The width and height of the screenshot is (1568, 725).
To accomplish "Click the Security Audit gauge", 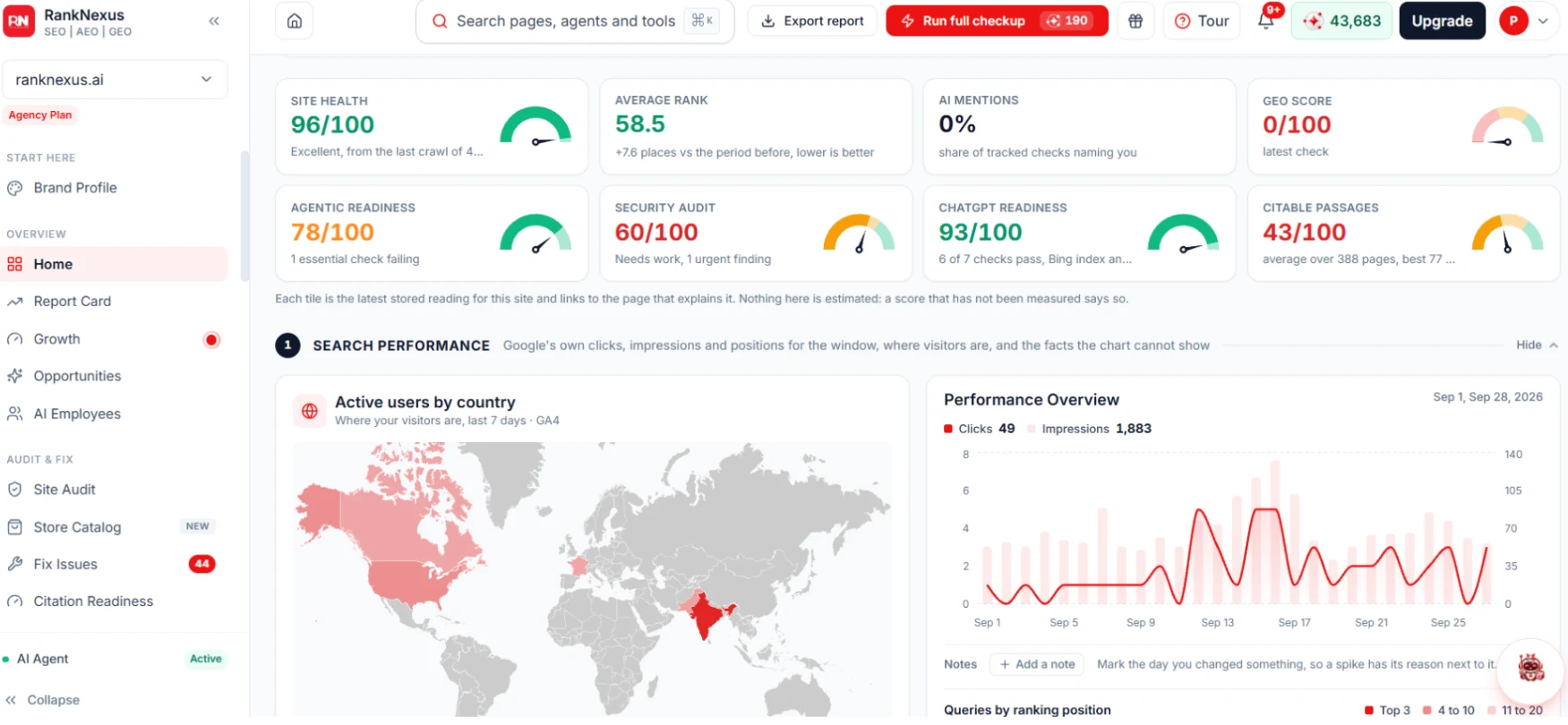I will coord(860,234).
